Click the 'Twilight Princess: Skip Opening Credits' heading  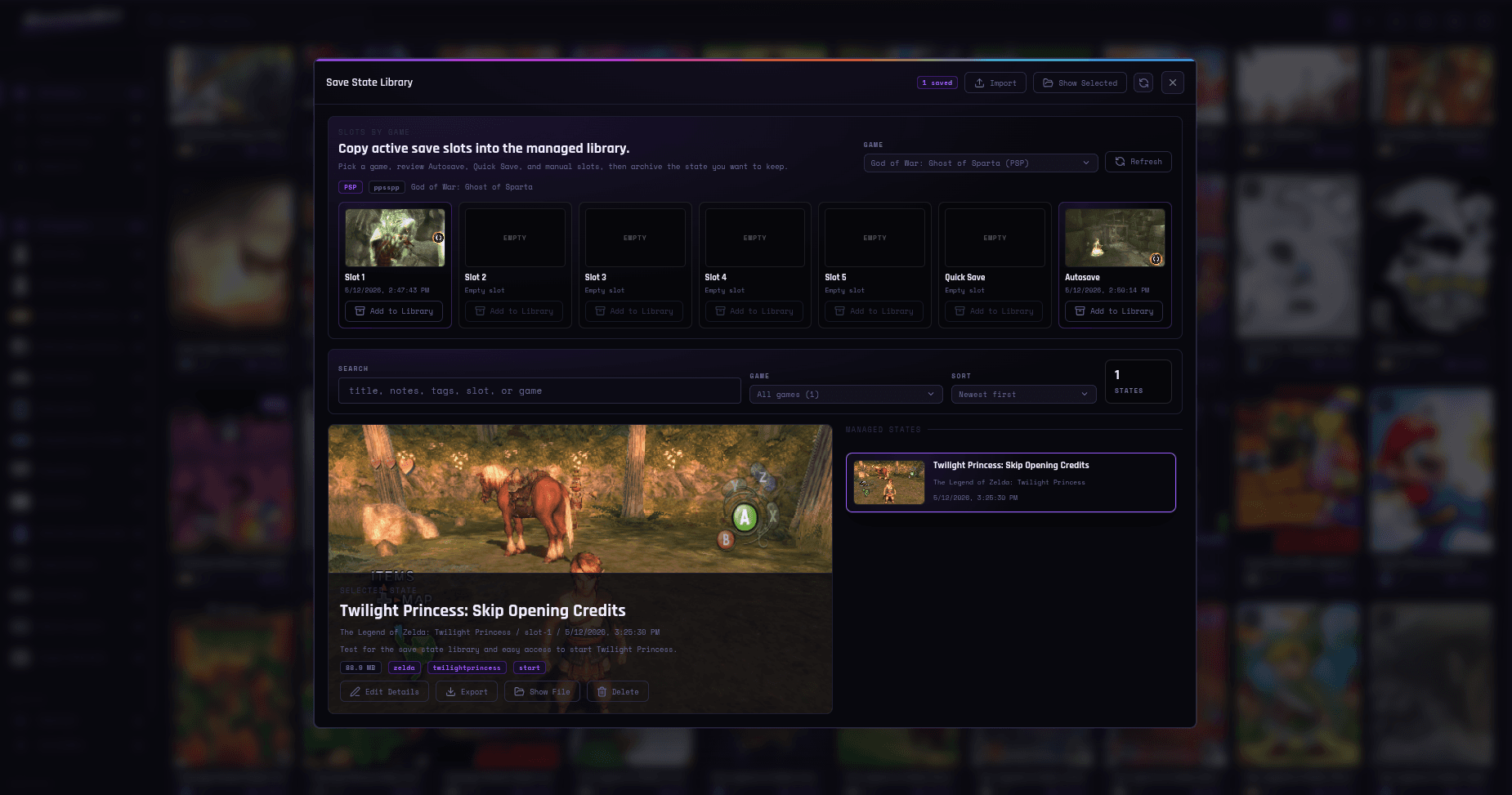[483, 611]
